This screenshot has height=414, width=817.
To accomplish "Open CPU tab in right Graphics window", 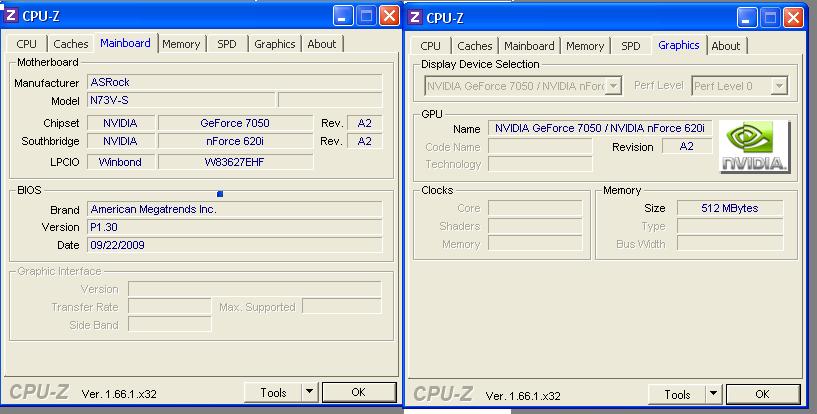I will click(x=430, y=46).
